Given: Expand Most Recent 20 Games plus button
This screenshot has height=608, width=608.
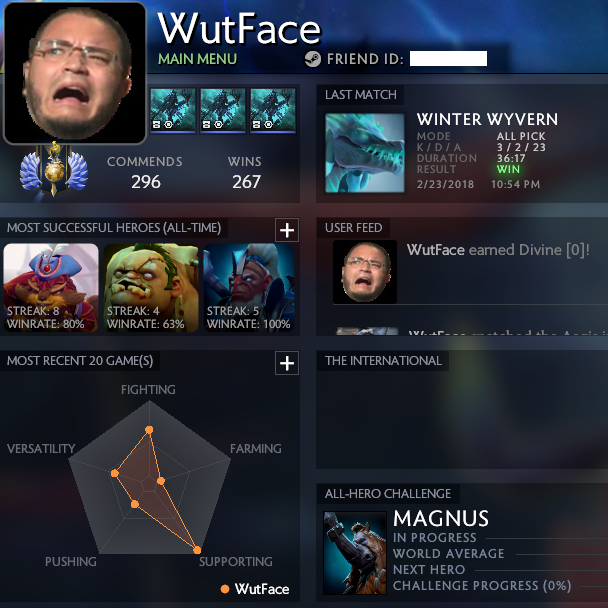Looking at the screenshot, I should (x=287, y=363).
